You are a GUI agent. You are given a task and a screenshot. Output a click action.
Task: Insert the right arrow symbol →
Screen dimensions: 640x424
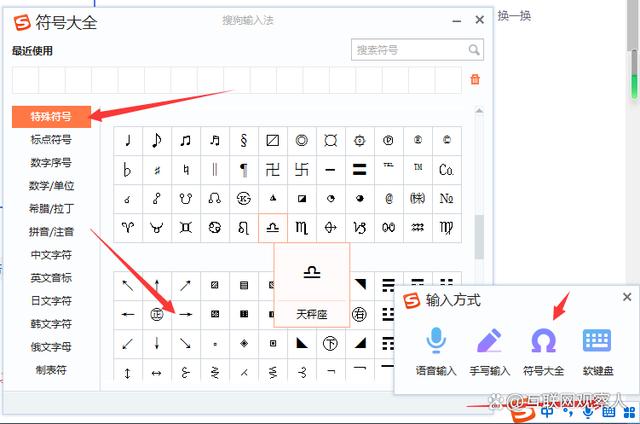186,314
